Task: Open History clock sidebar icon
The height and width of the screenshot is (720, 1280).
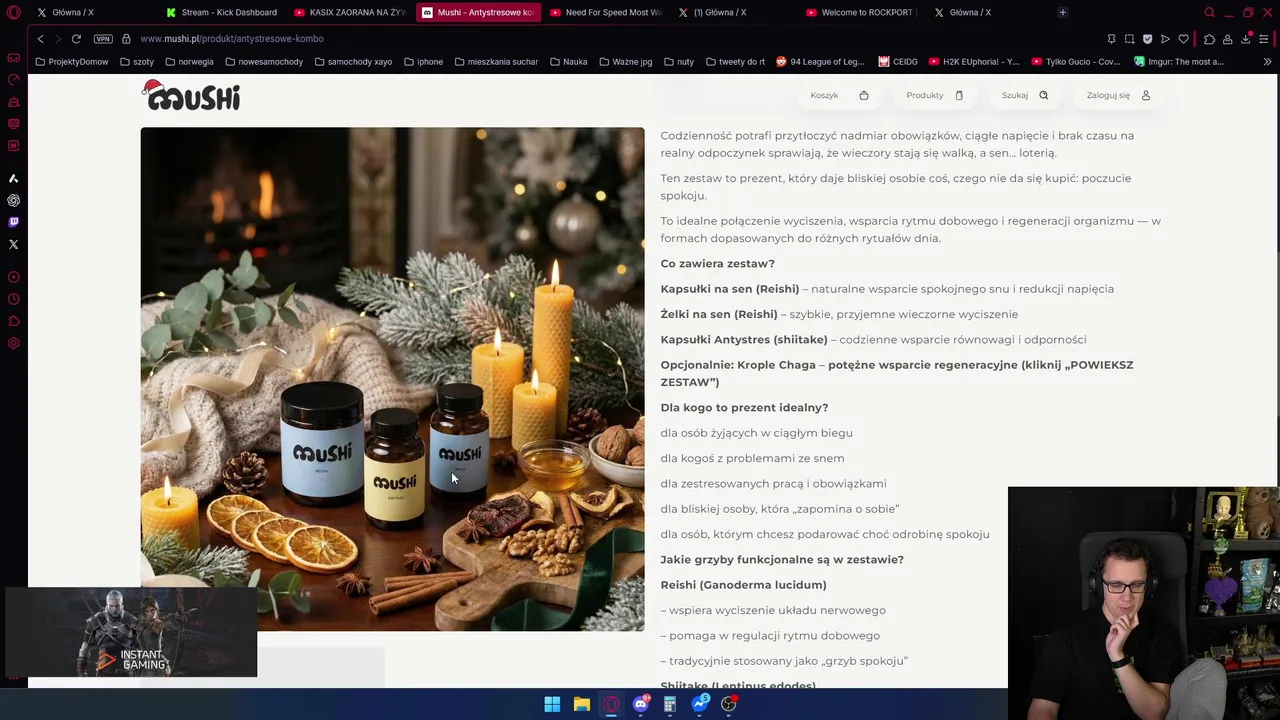Action: point(13,299)
